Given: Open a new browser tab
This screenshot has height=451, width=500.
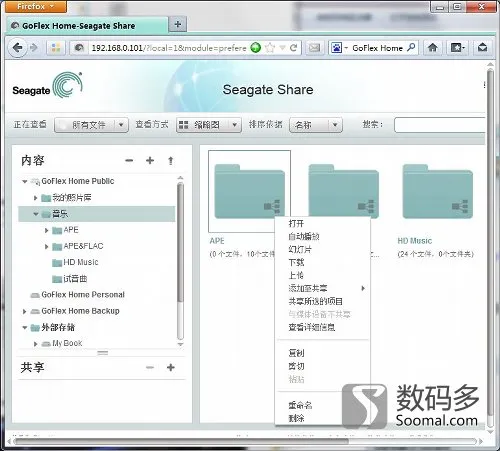Looking at the screenshot, I should 178,24.
